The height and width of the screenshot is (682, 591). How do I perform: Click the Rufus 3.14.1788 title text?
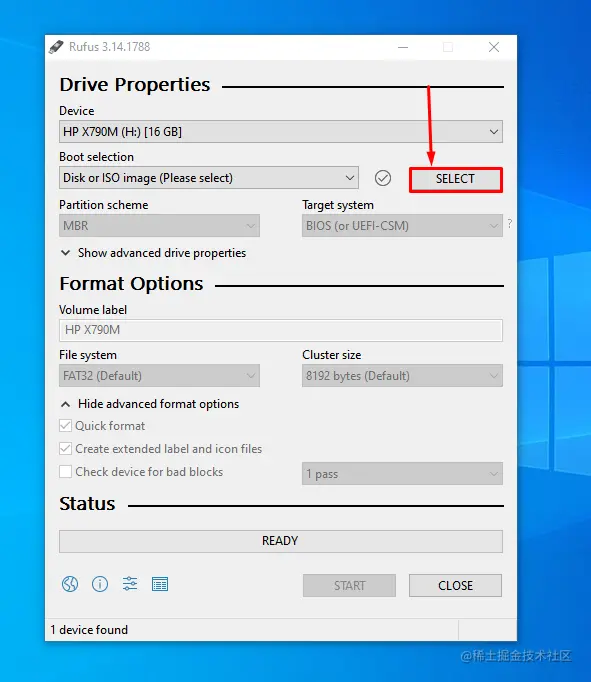[110, 47]
